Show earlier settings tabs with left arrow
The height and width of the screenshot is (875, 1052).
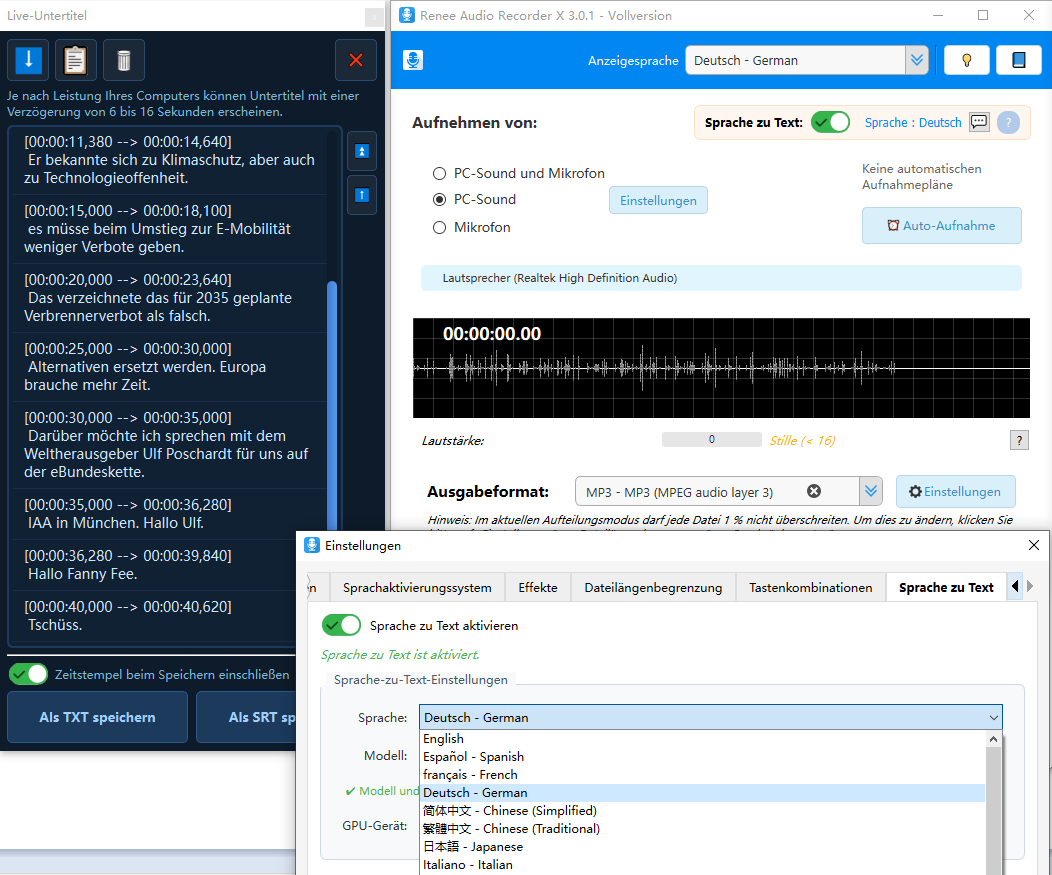(x=1015, y=586)
